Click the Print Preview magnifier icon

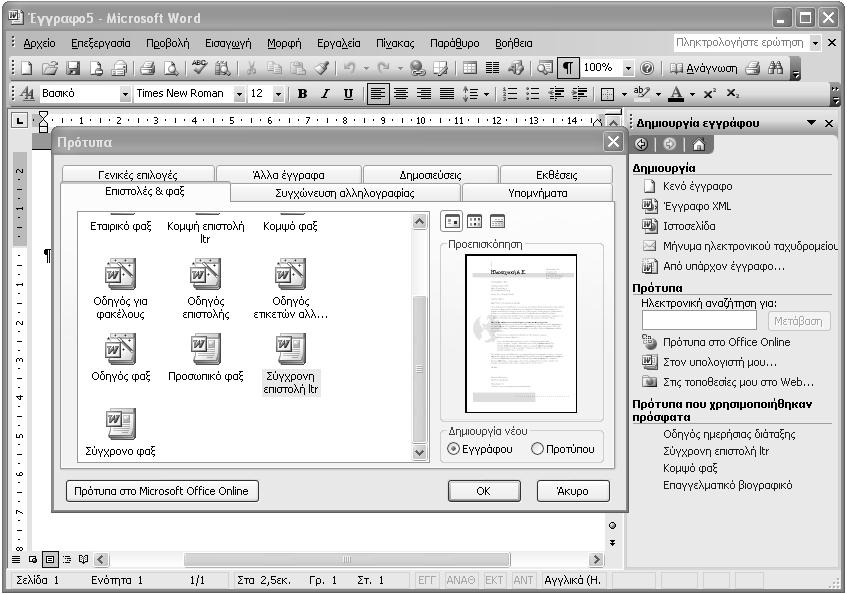pos(171,68)
